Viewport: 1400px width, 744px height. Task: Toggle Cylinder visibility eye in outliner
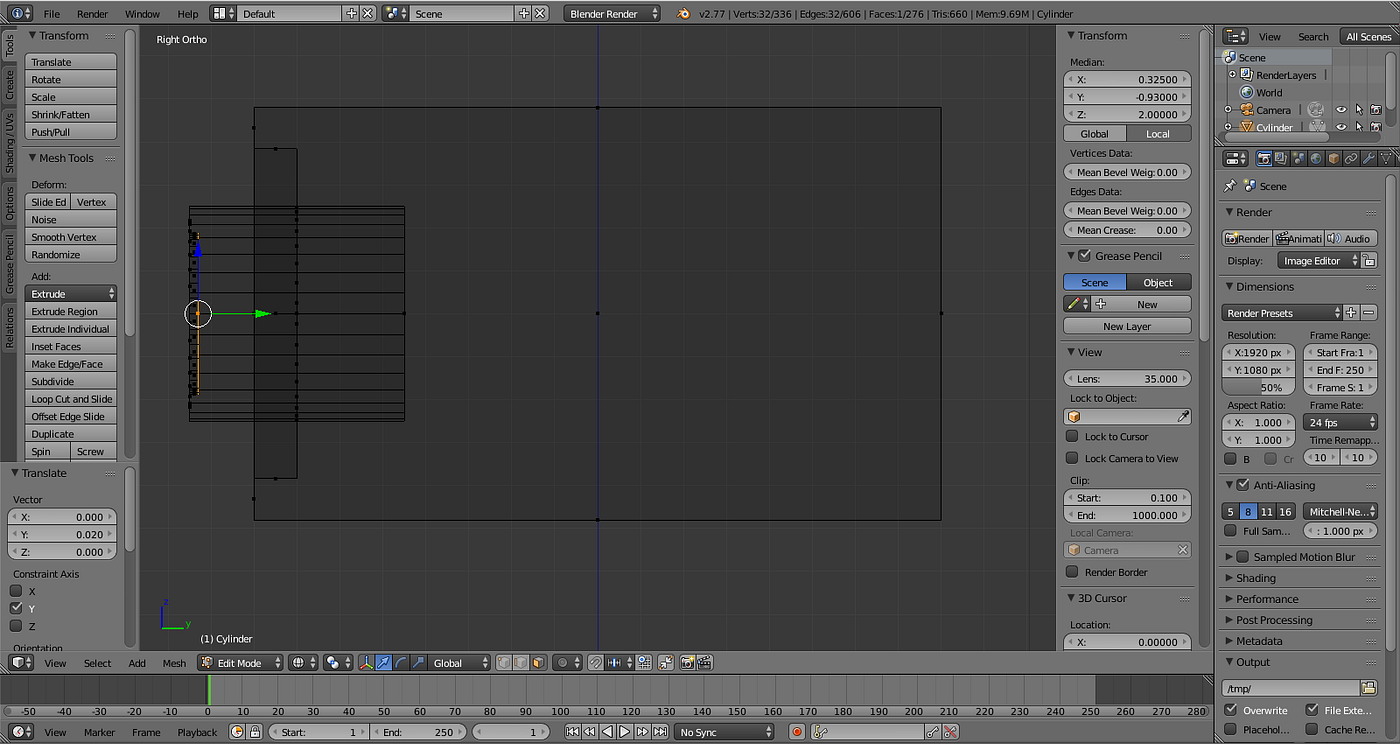1341,127
